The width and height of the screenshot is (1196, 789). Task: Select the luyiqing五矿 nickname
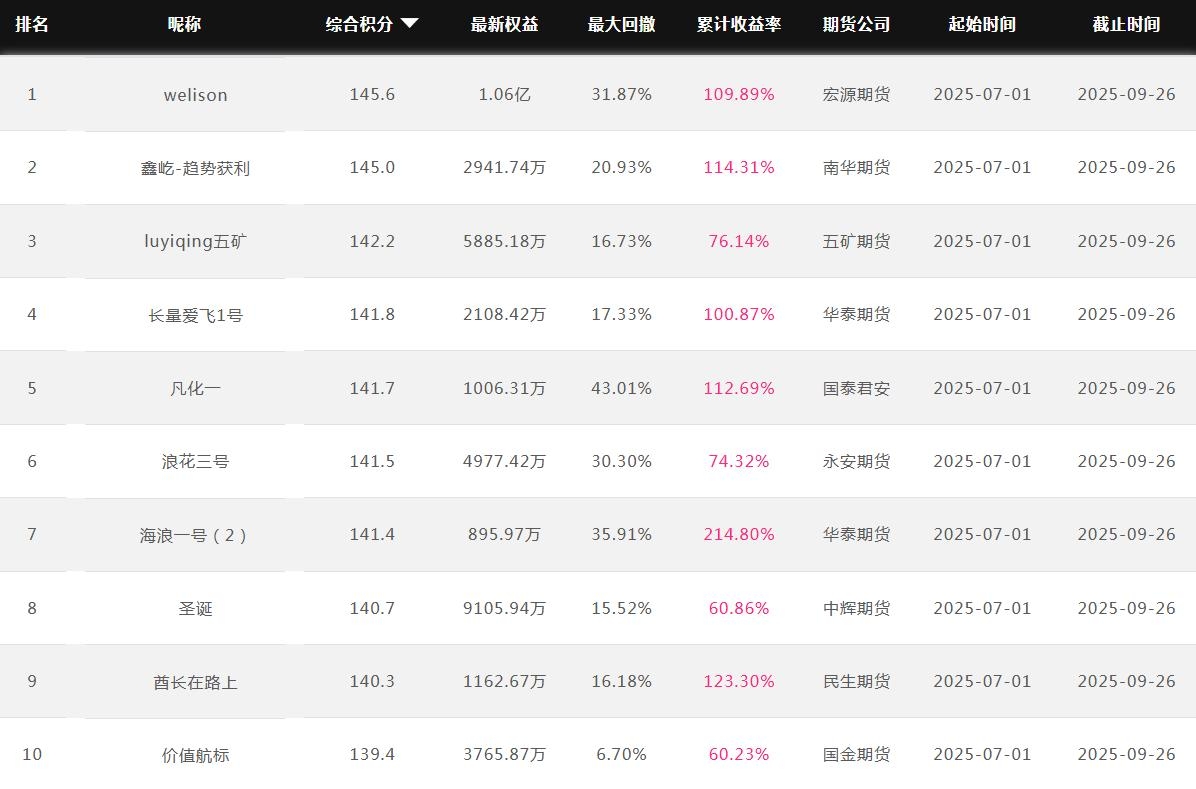click(x=195, y=241)
